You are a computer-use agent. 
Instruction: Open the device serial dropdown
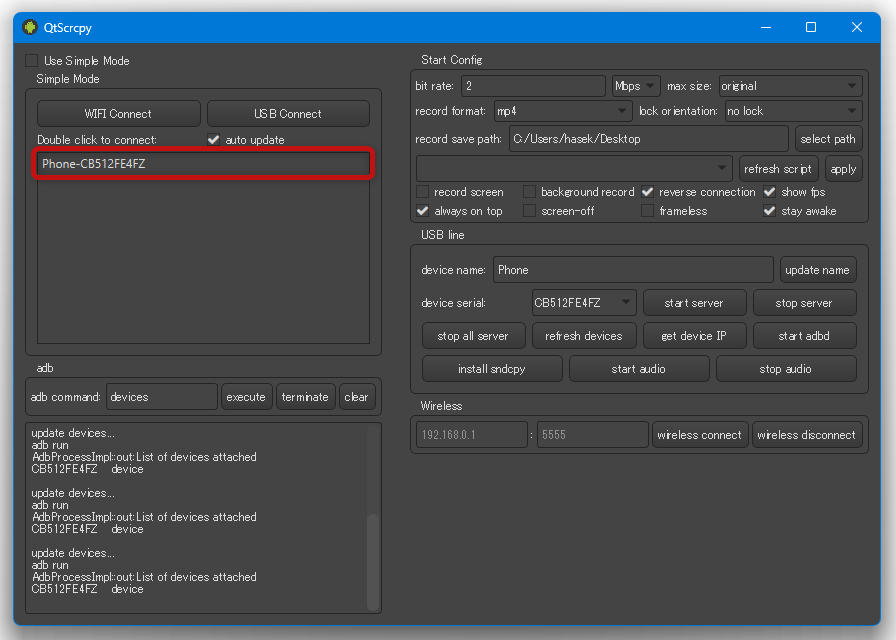point(583,303)
